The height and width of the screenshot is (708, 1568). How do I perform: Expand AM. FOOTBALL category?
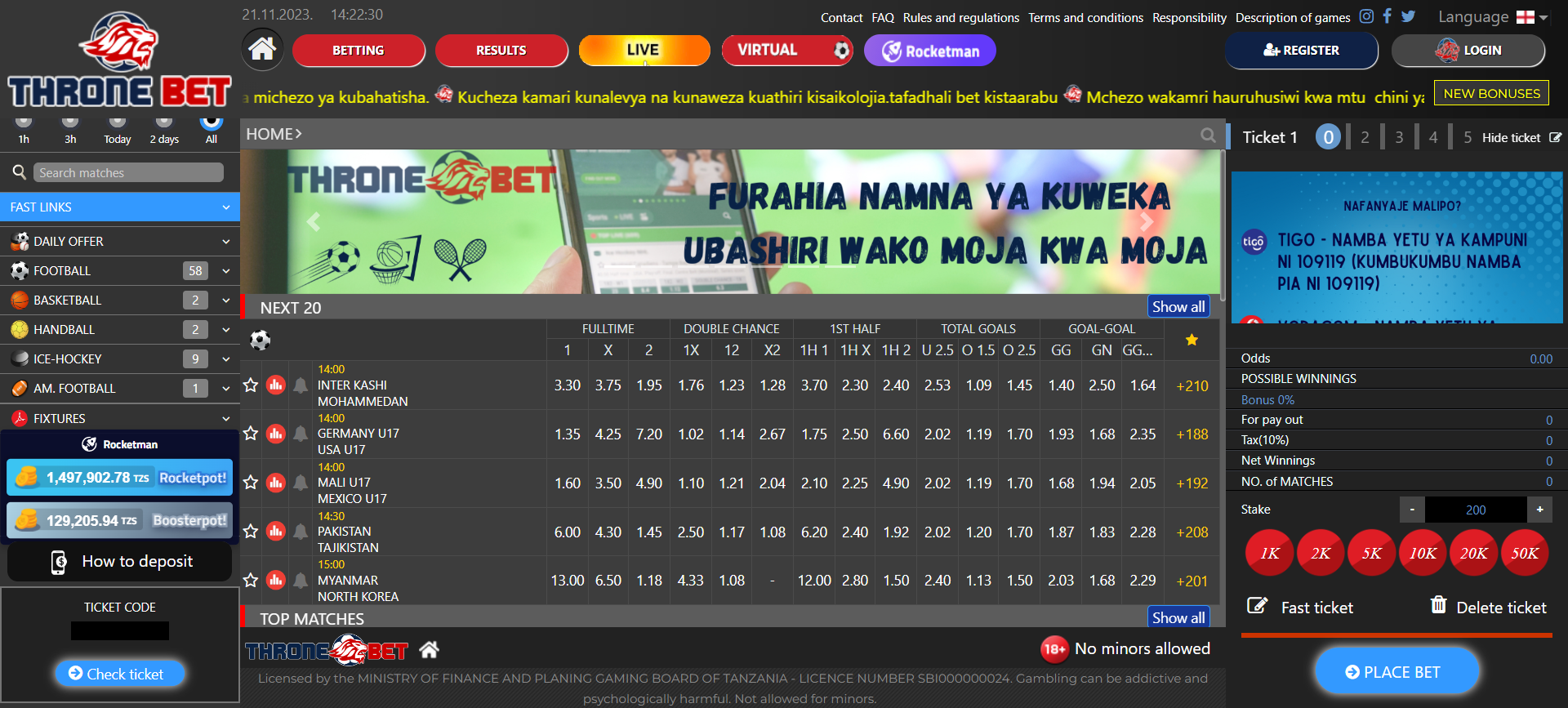[120, 388]
